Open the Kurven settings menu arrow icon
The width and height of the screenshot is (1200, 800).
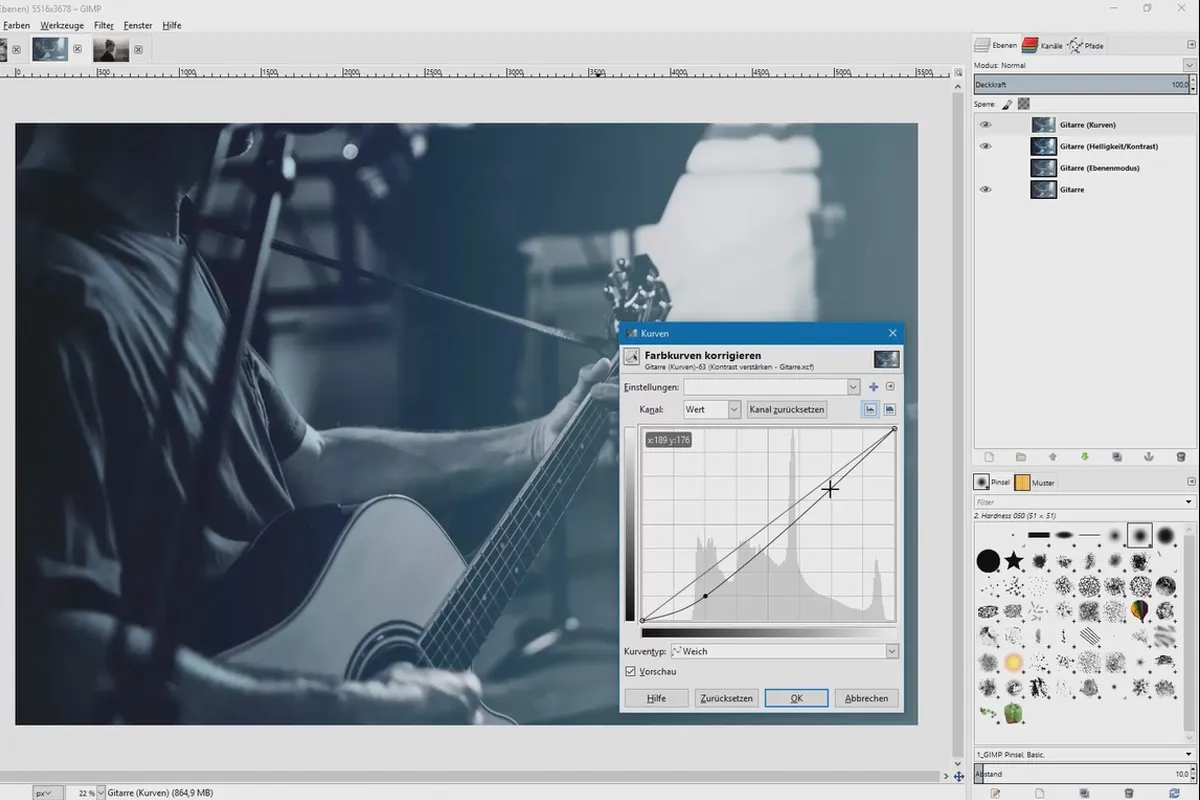coord(890,387)
